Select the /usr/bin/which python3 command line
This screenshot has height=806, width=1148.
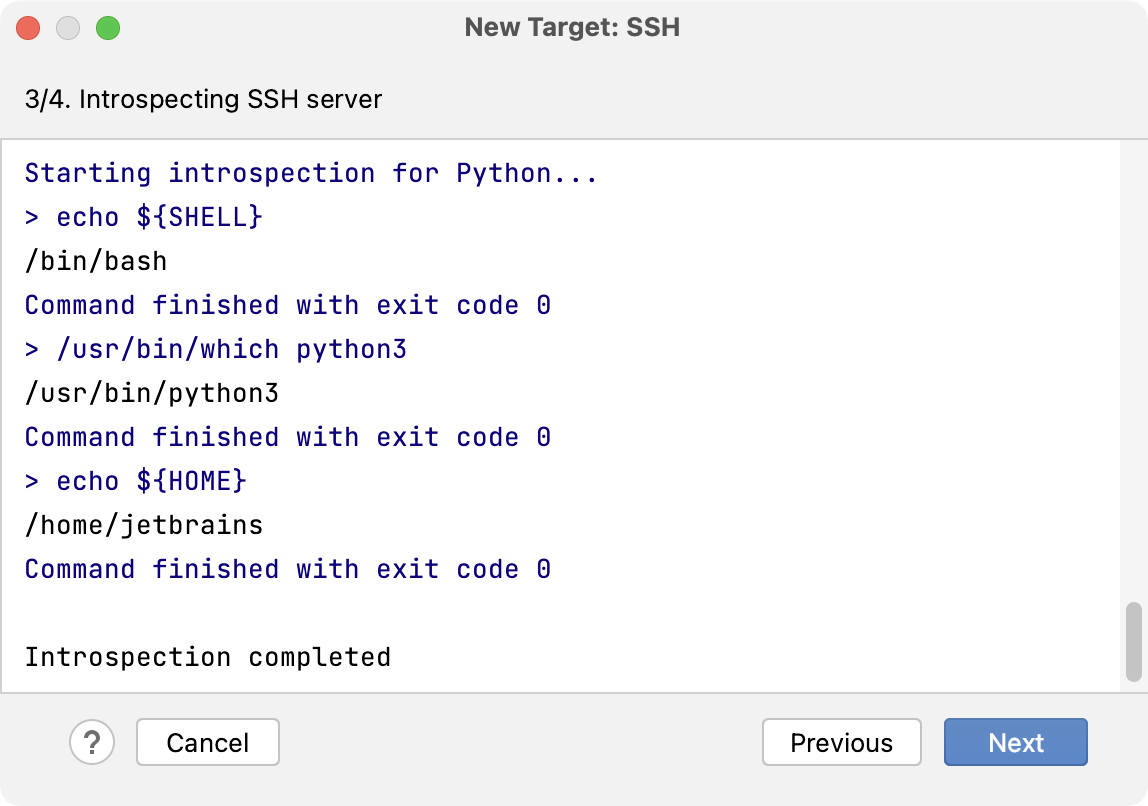[x=215, y=348]
